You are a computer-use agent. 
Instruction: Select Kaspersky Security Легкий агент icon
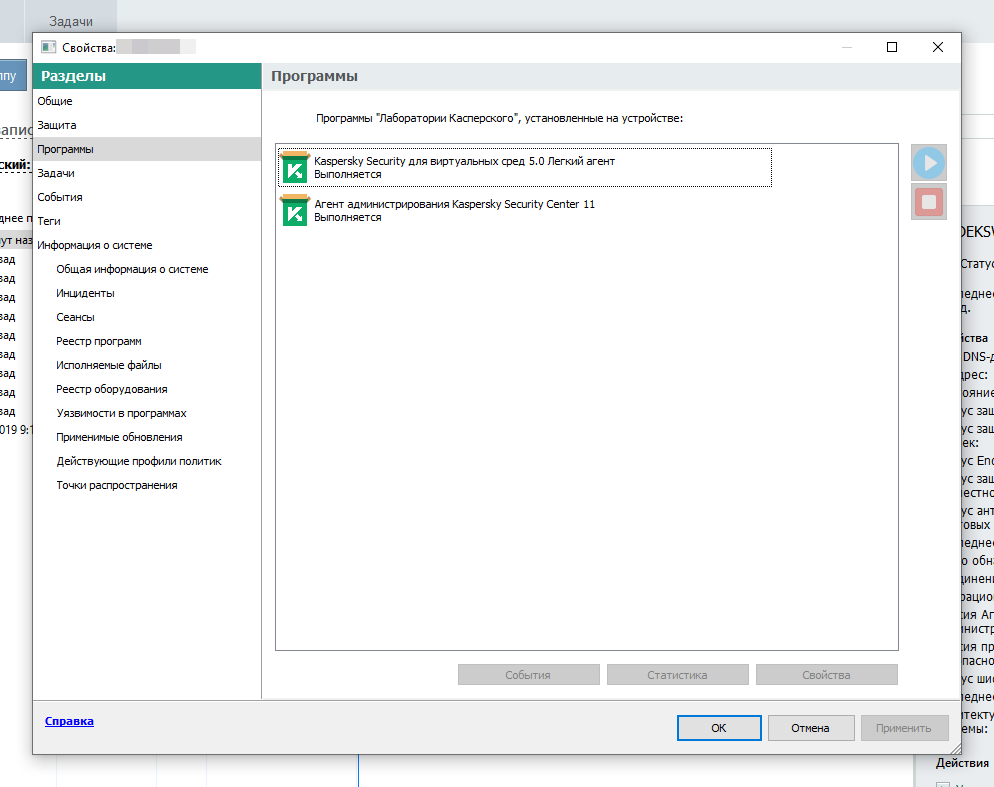(x=295, y=167)
